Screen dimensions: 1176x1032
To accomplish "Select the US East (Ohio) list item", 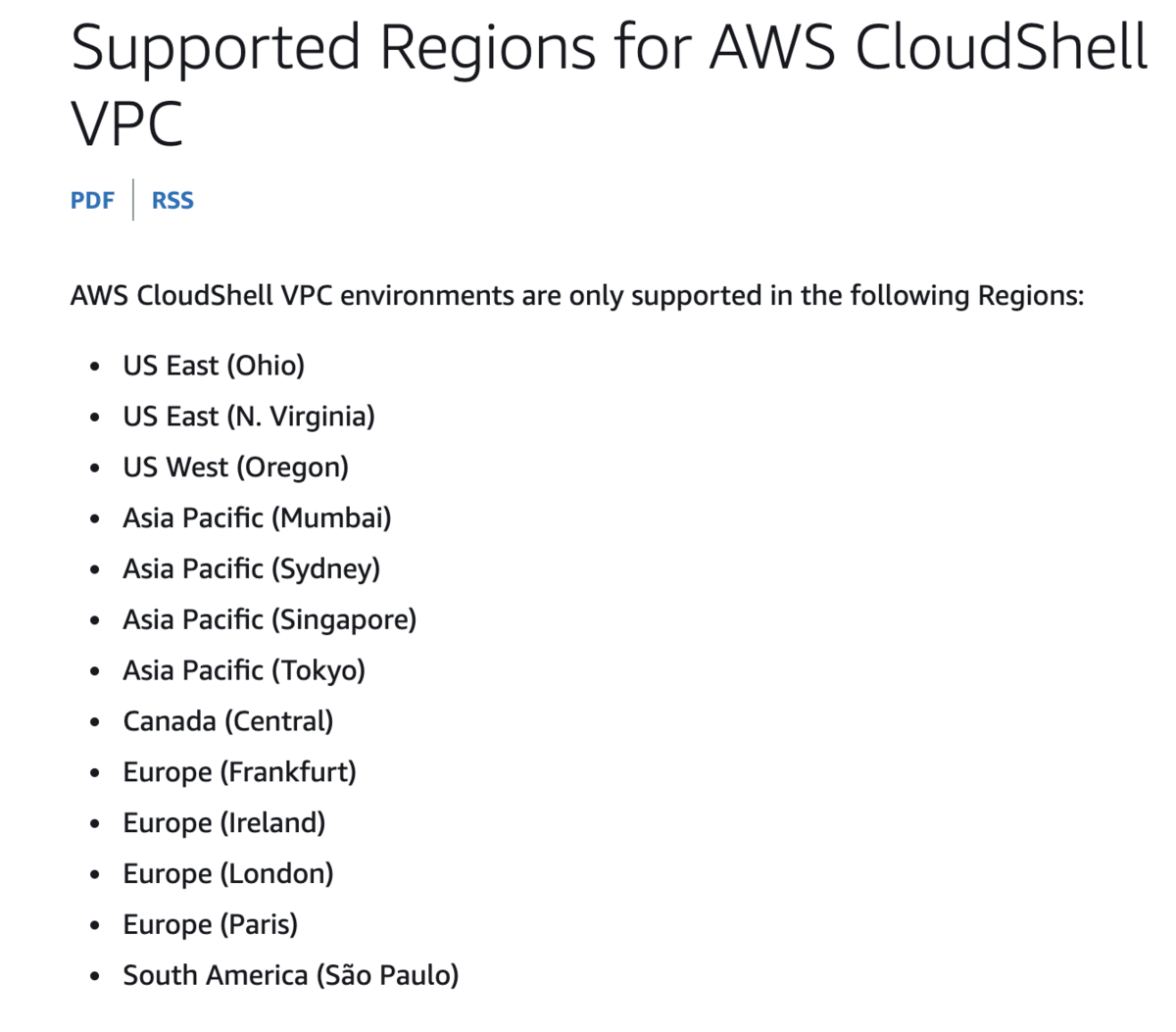I will (x=213, y=366).
